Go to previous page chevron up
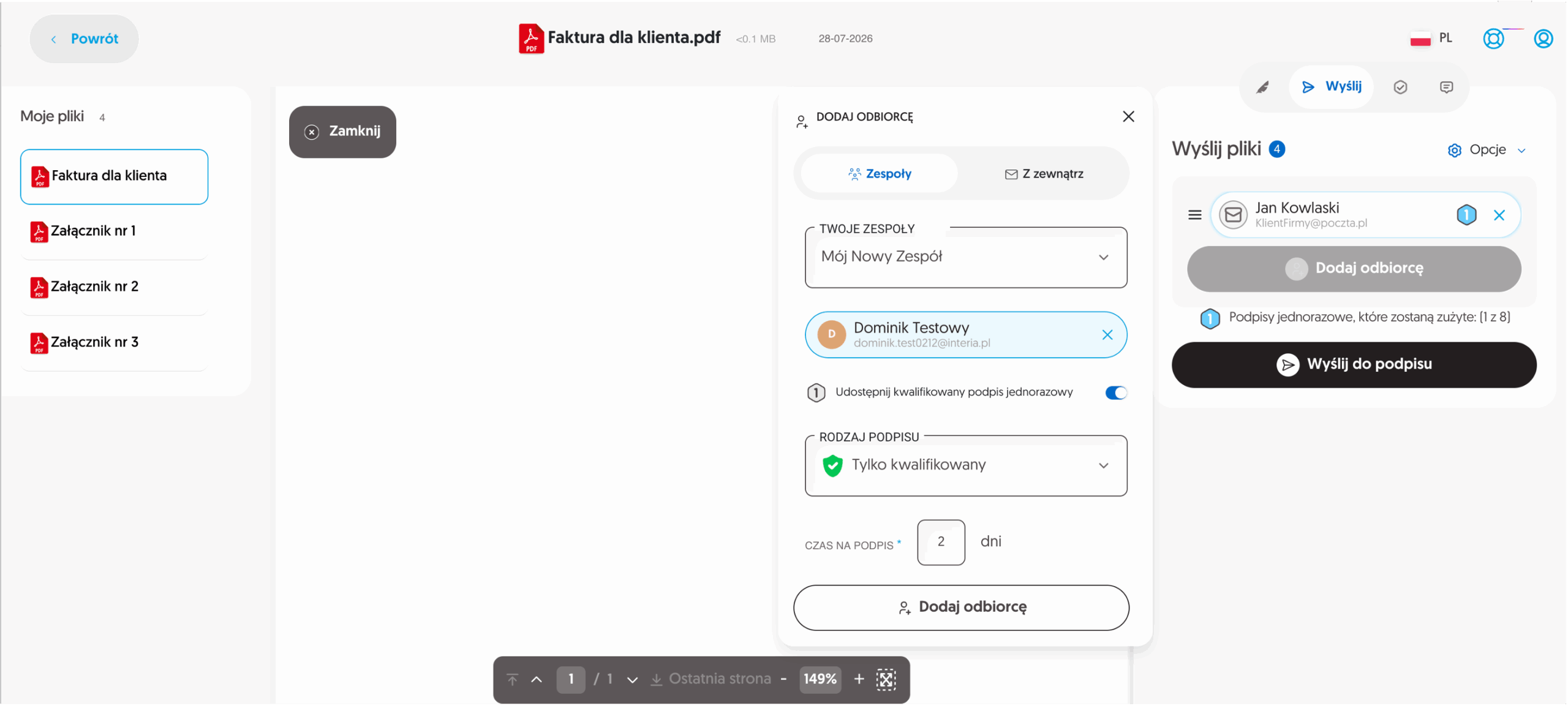This screenshot has height=706, width=1568. (x=537, y=680)
